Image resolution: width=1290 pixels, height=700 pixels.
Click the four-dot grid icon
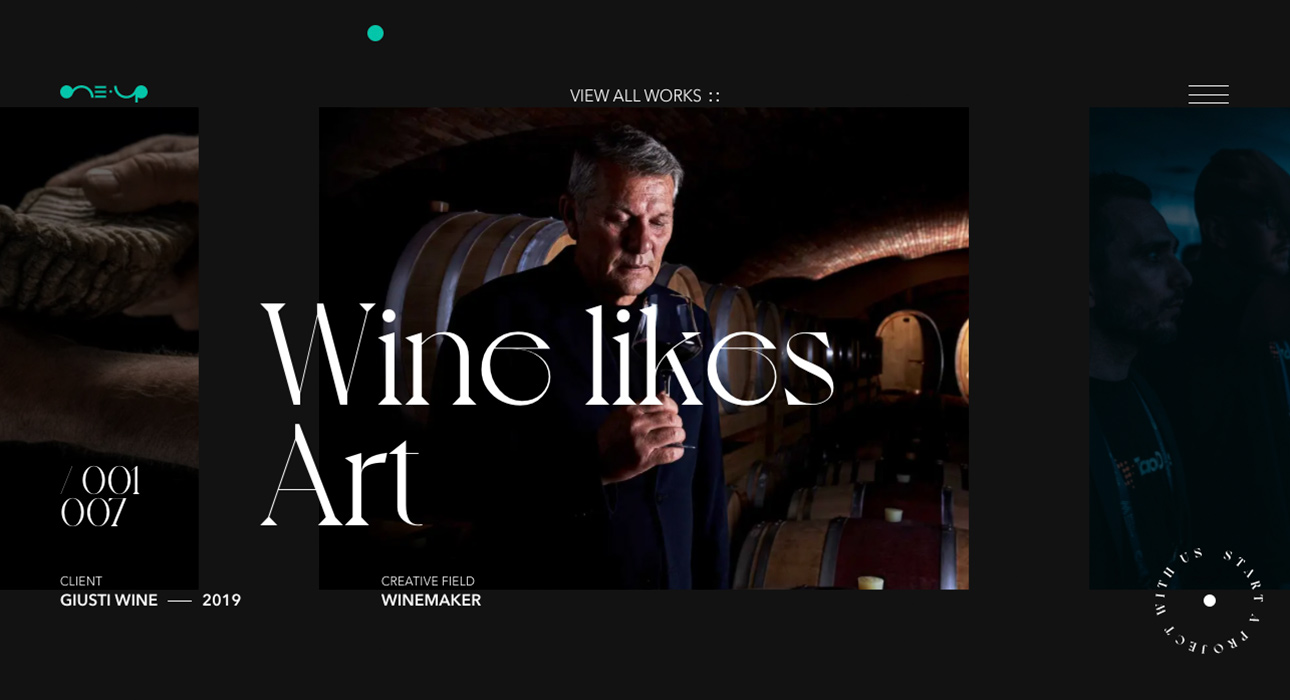[714, 97]
